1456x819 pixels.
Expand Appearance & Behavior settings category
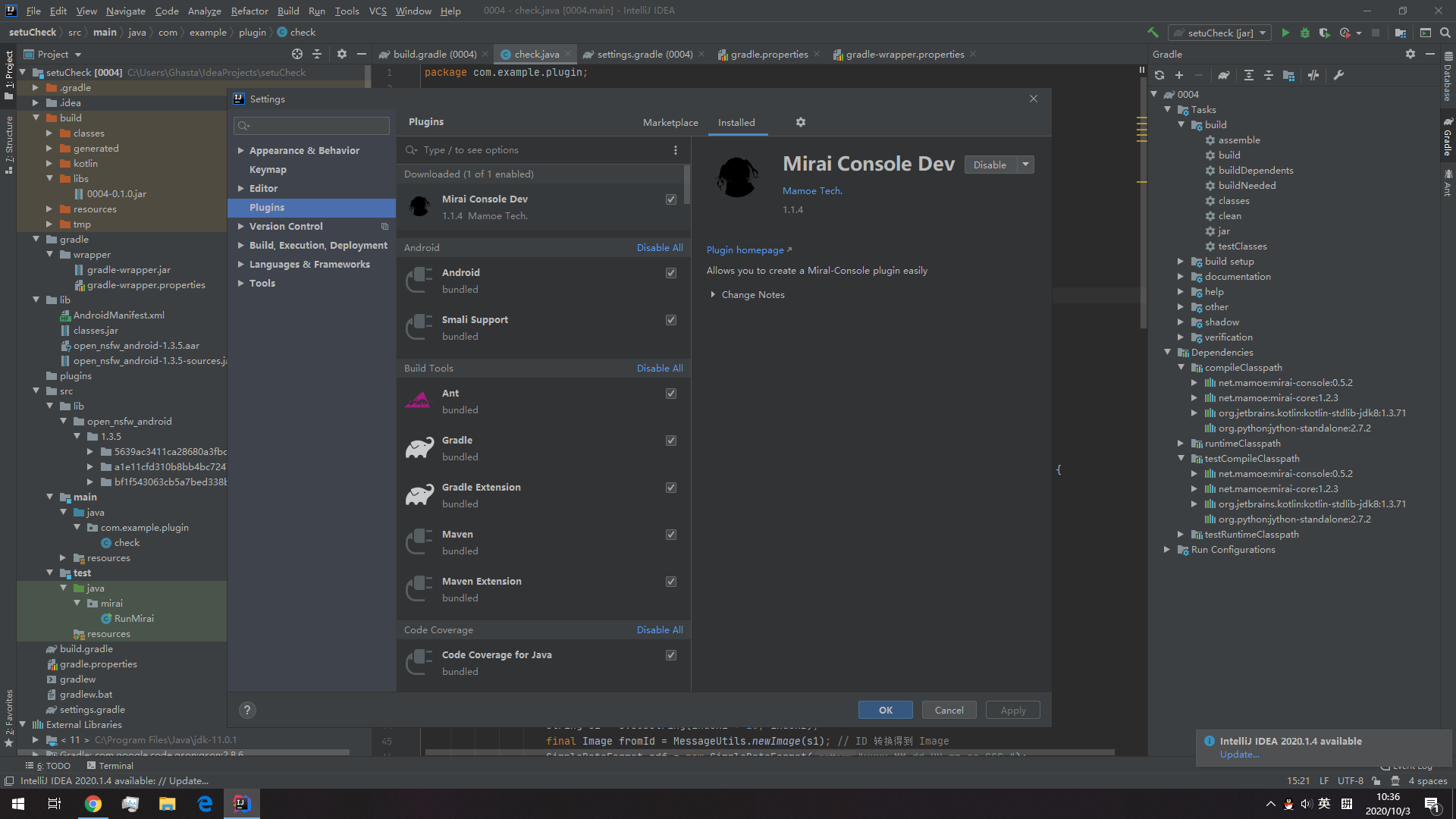click(241, 151)
